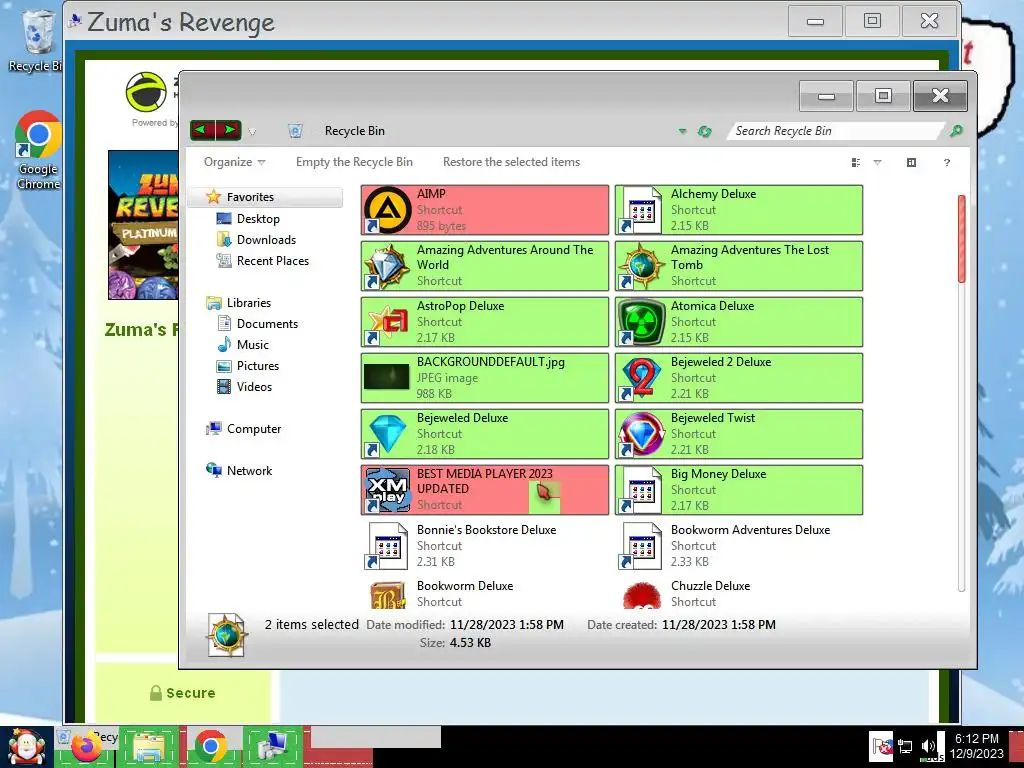Select the AstroPop Deluxe star icon
The height and width of the screenshot is (768, 1024).
[x=387, y=323]
